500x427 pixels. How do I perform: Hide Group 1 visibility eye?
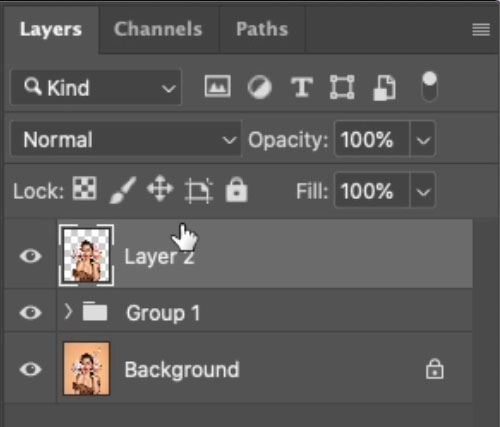[30, 312]
